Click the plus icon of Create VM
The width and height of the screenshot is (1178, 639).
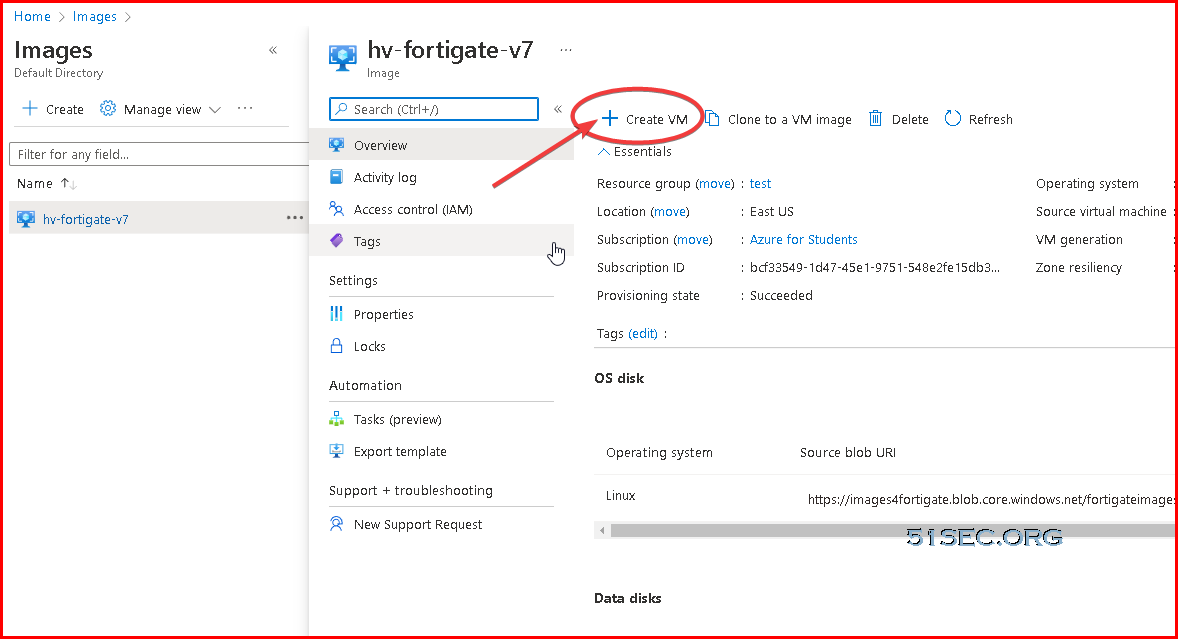pyautogui.click(x=610, y=119)
